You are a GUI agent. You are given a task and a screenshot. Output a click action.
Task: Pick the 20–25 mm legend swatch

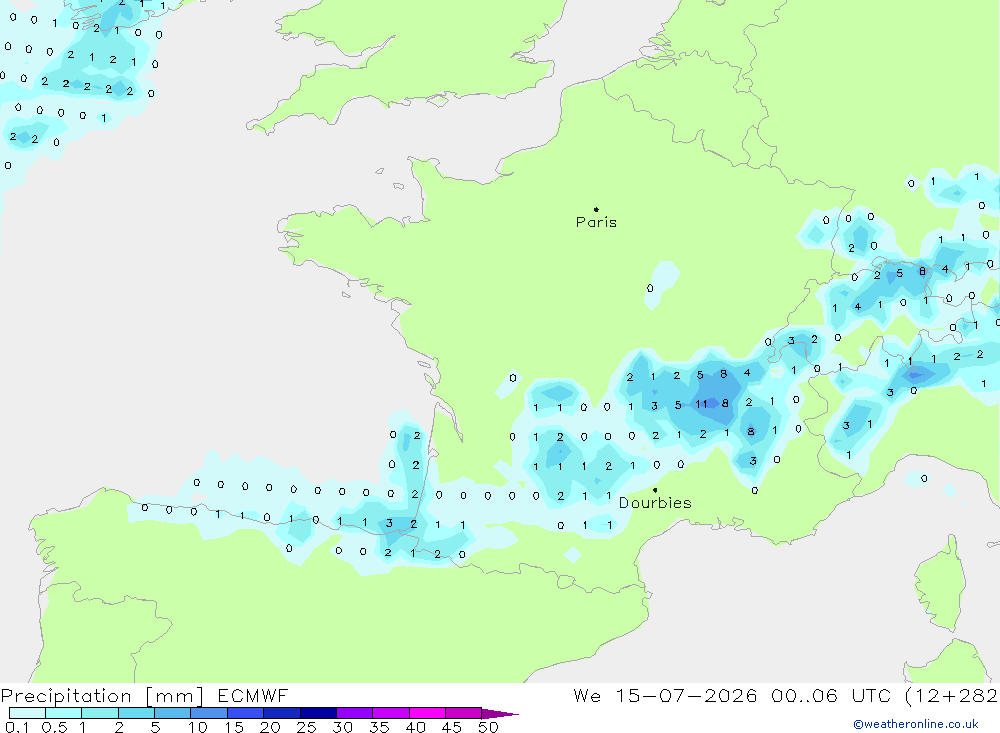[x=281, y=713]
